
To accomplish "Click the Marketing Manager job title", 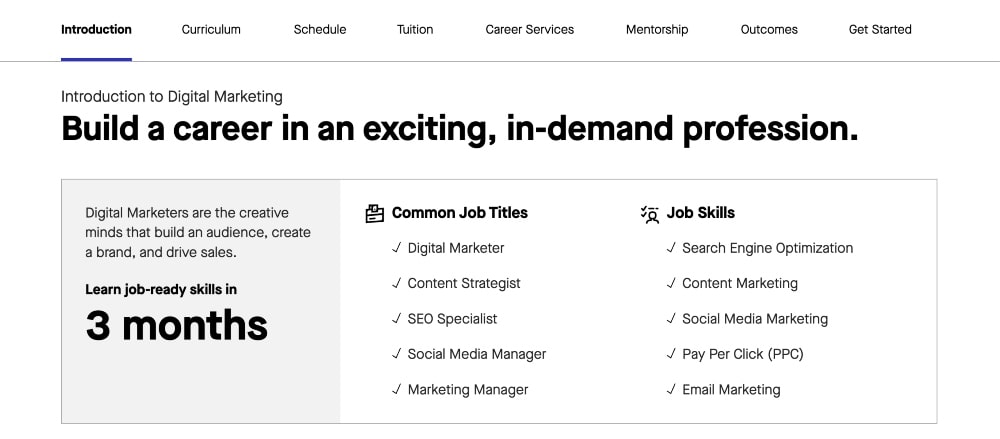I will (468, 389).
